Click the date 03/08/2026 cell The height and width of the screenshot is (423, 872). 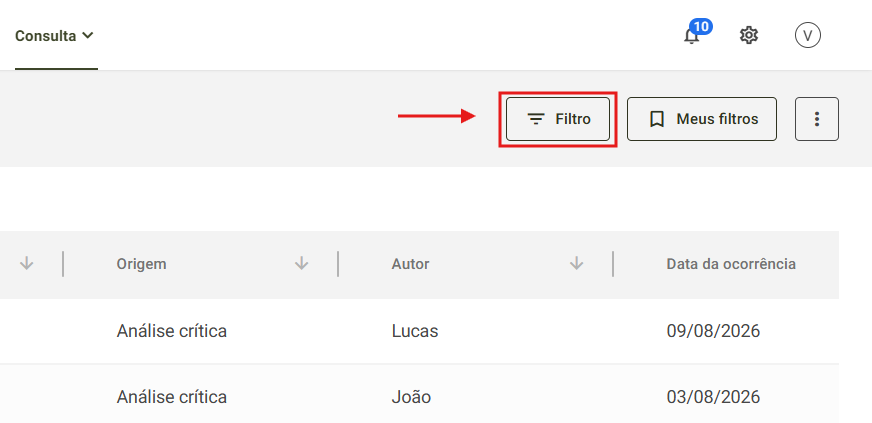(713, 397)
